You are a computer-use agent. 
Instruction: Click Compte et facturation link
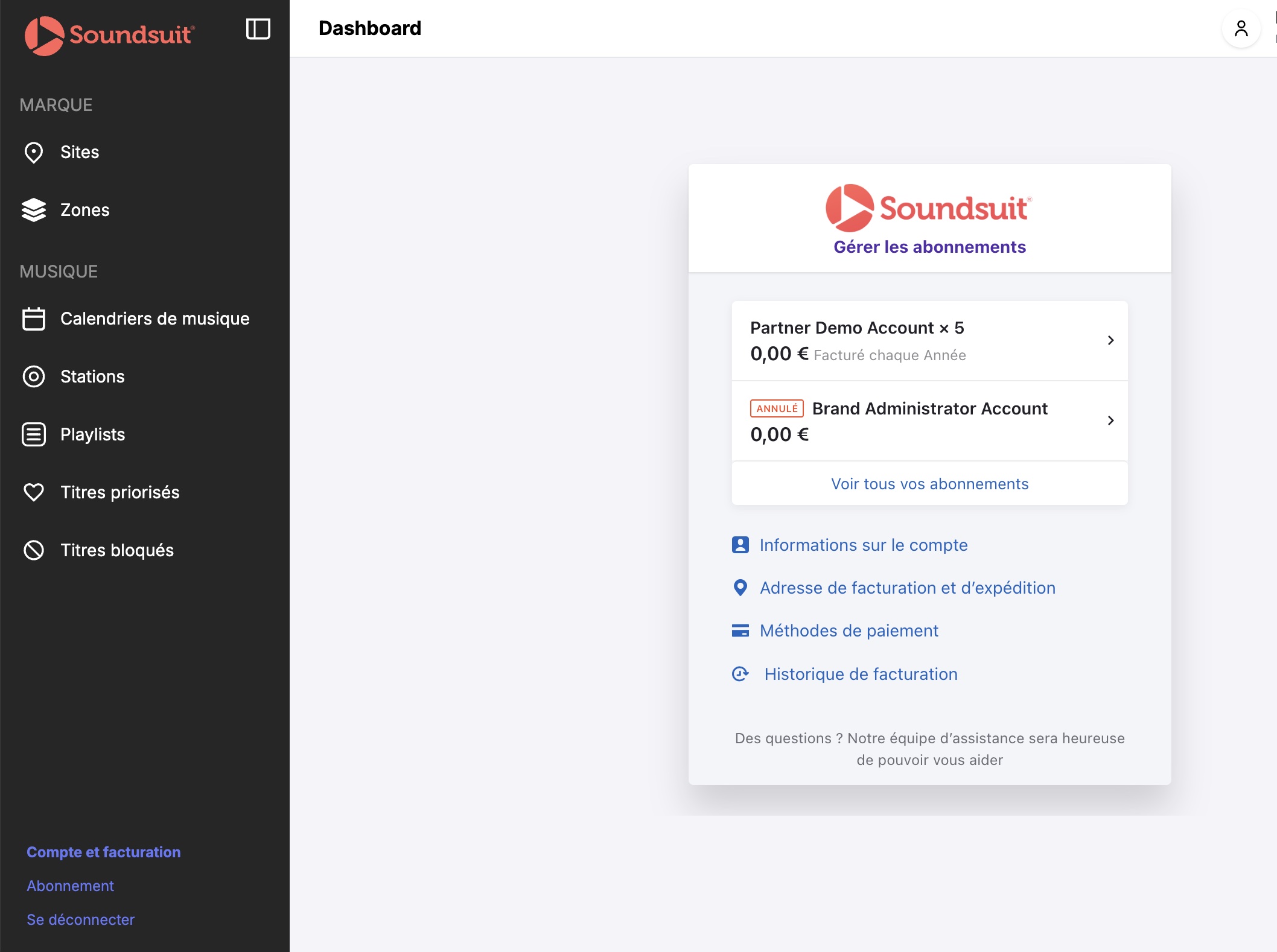click(x=104, y=852)
